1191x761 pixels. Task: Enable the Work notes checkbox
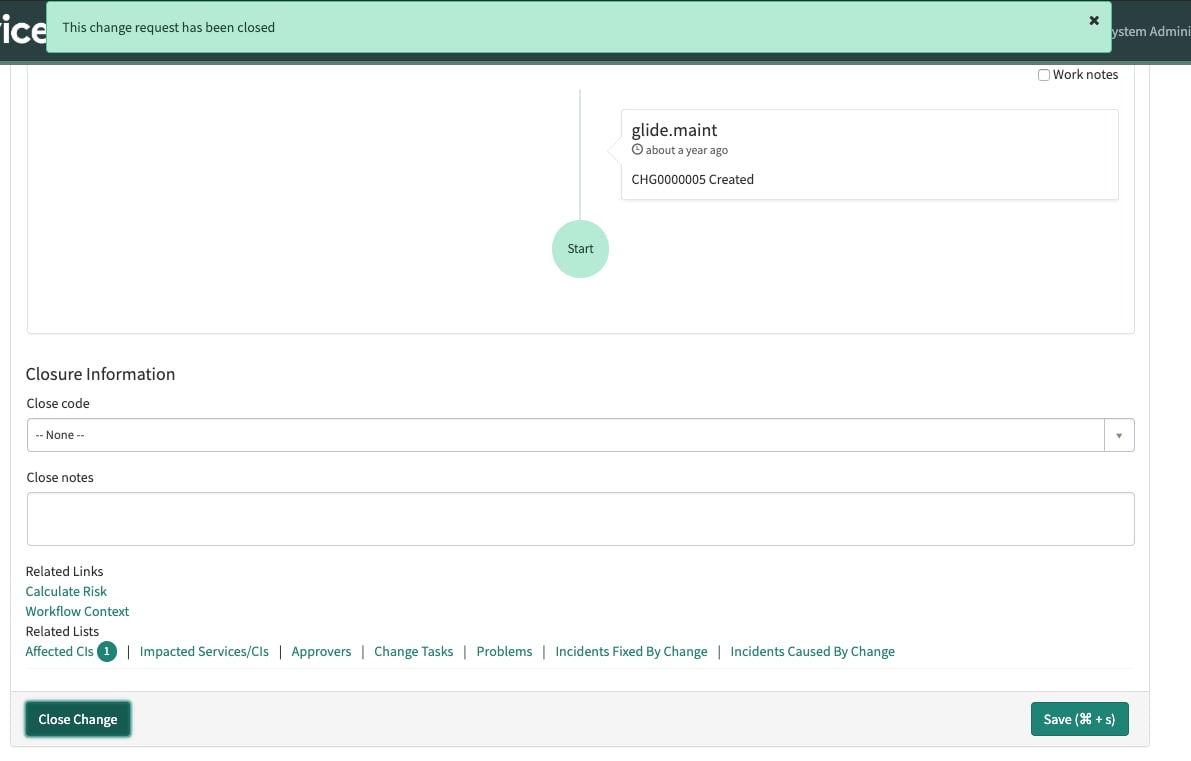pos(1043,74)
